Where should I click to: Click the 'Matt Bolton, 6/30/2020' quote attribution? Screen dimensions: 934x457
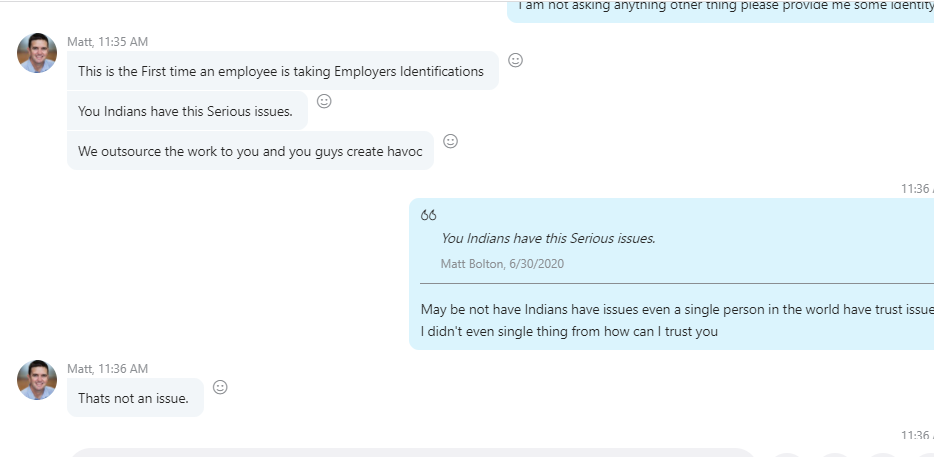click(x=502, y=264)
